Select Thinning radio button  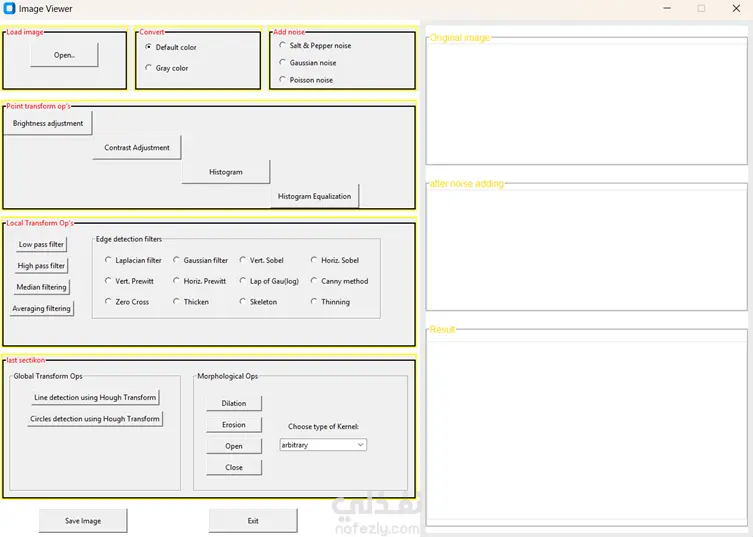coord(314,301)
